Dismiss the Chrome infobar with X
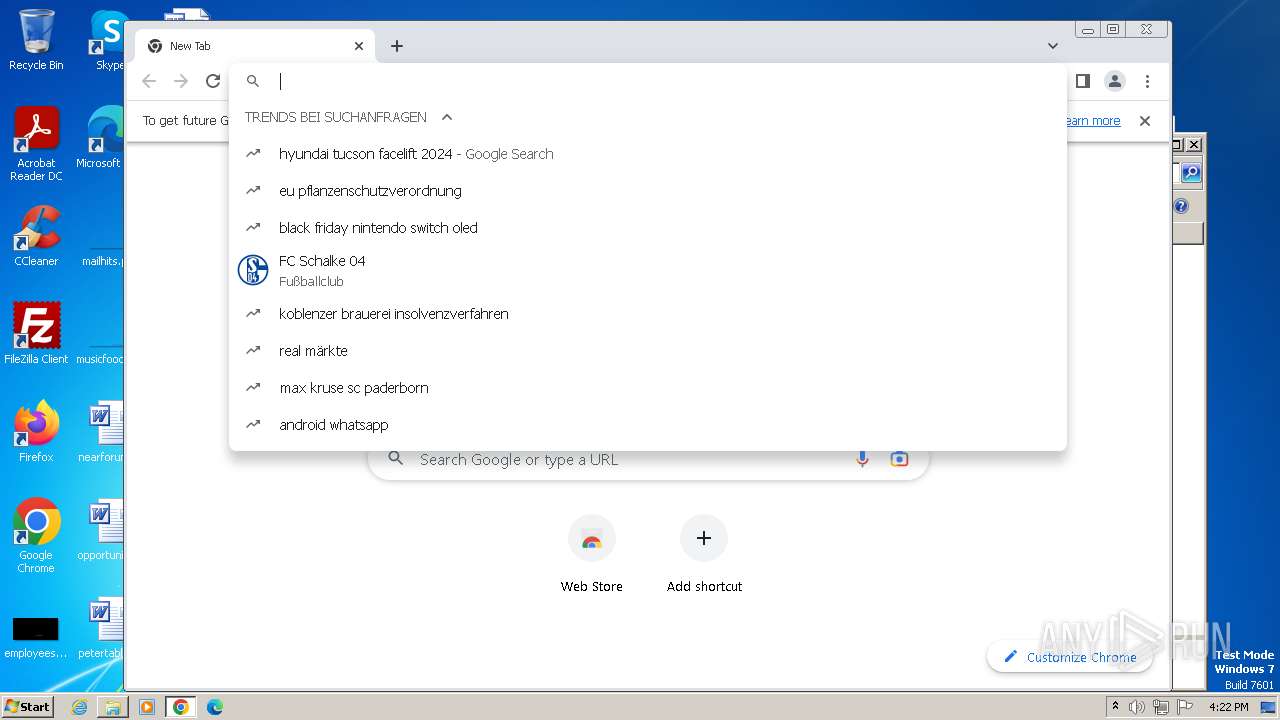This screenshot has height=720, width=1280. 1145,121
